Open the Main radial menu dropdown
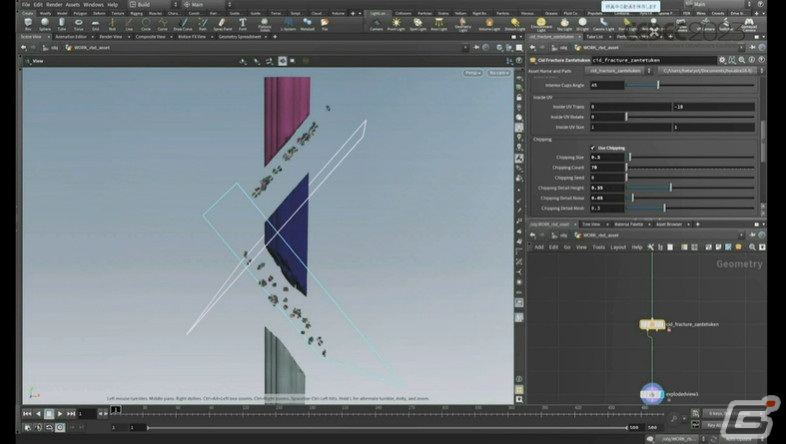This screenshot has height=444, width=786. [x=207, y=5]
